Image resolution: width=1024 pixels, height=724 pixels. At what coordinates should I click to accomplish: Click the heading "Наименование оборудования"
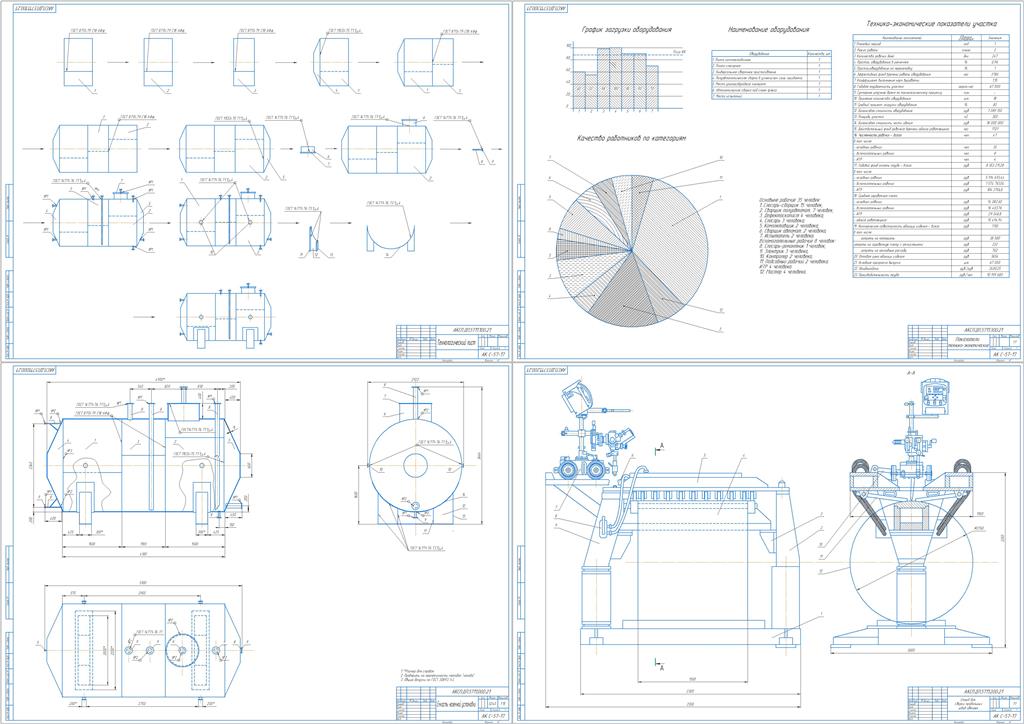pos(769,30)
